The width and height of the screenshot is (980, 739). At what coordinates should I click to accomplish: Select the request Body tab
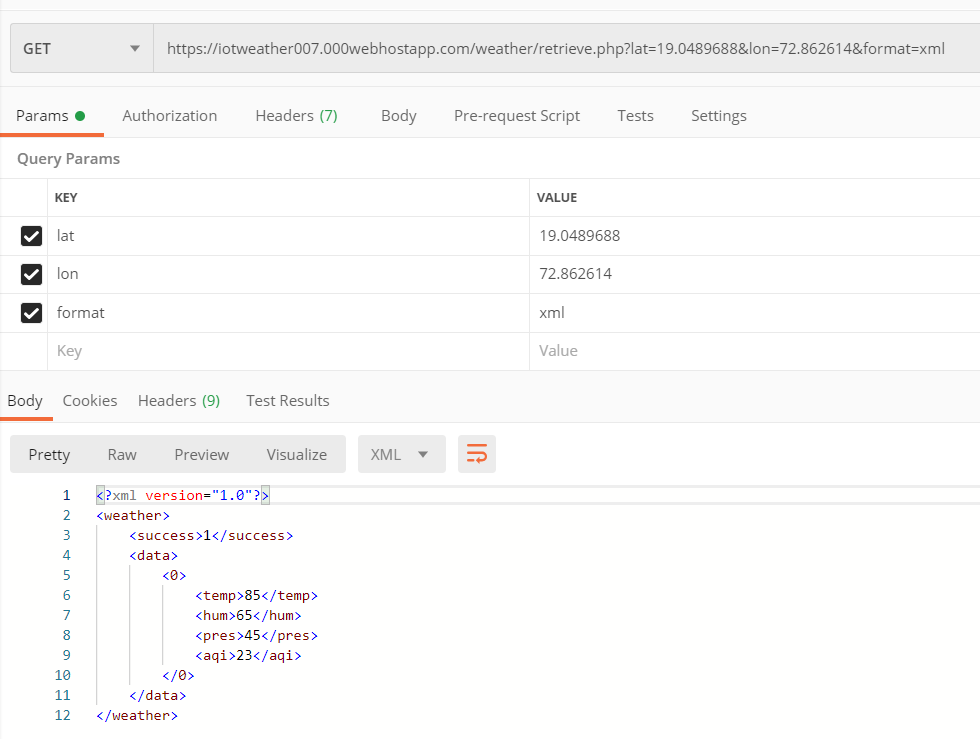coord(398,116)
